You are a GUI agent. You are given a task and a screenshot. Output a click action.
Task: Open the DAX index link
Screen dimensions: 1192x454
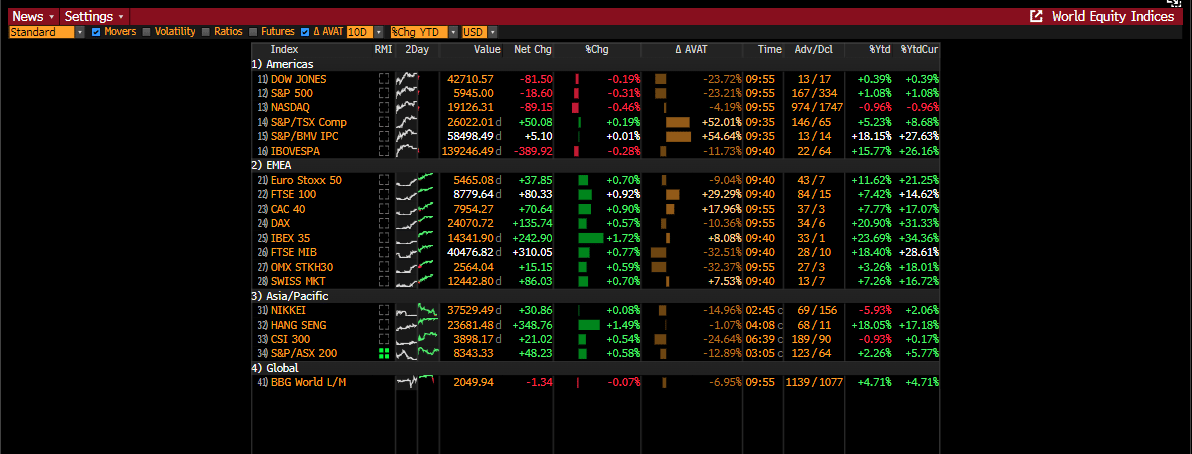click(x=281, y=223)
